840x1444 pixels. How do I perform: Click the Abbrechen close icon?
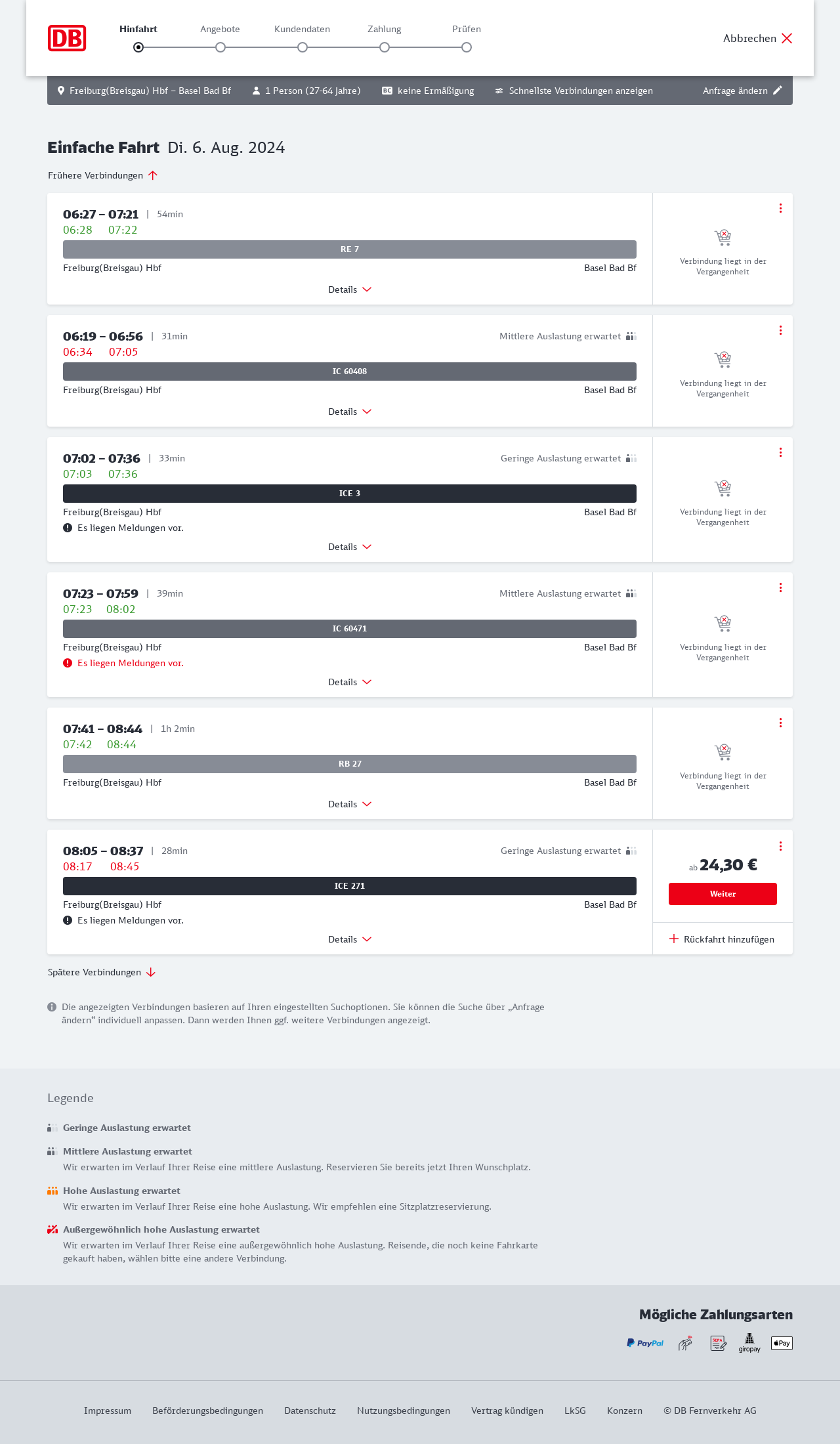point(787,38)
